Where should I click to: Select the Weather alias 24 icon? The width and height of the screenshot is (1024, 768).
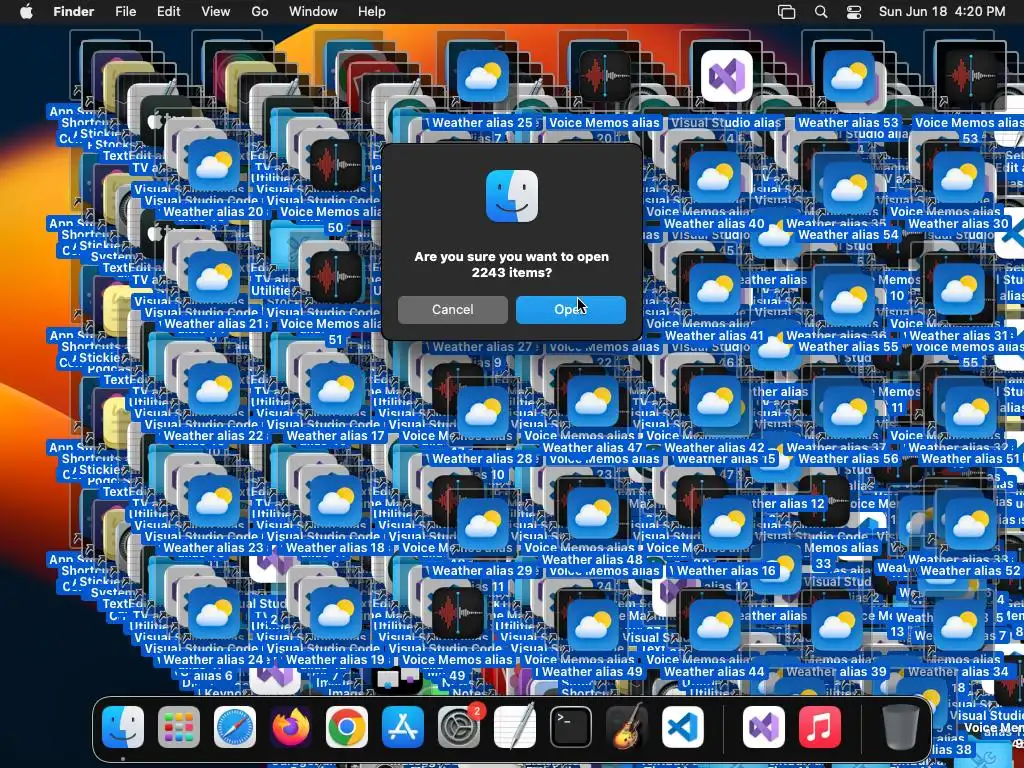(214, 614)
